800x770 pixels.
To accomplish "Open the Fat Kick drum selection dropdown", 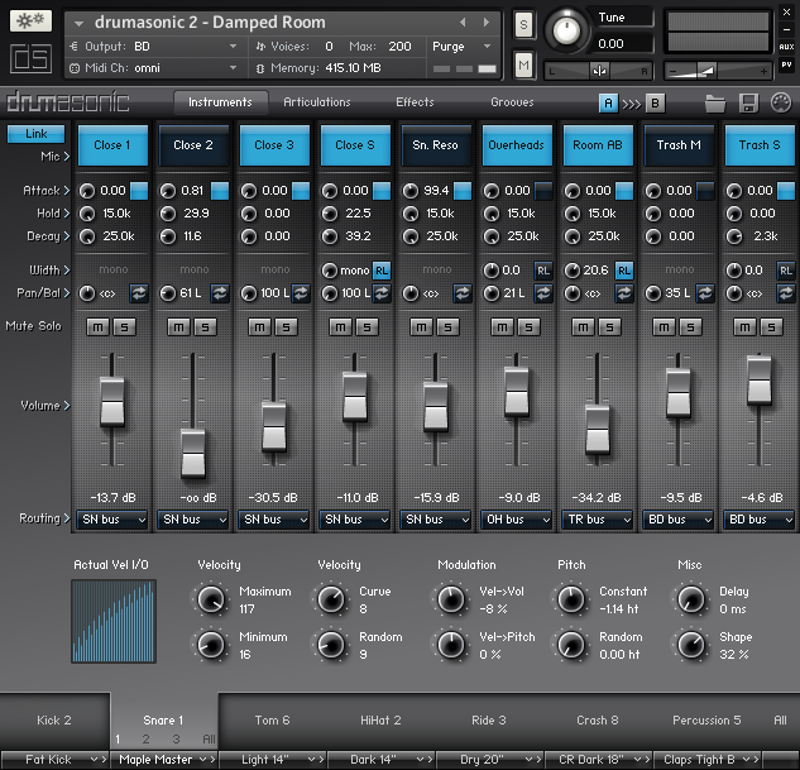I will pyautogui.click(x=55, y=759).
